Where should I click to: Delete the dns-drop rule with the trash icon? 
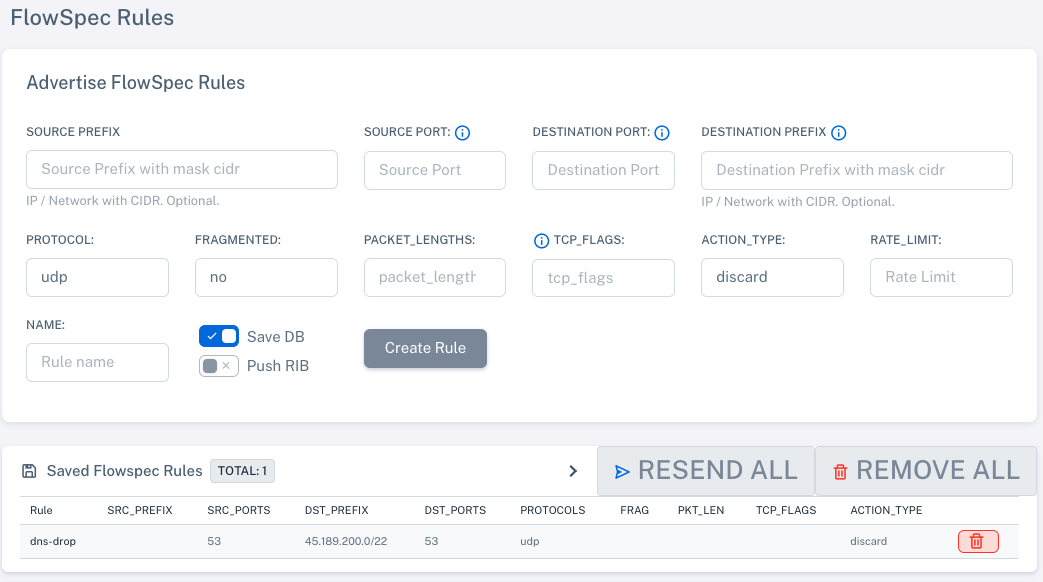pos(977,541)
